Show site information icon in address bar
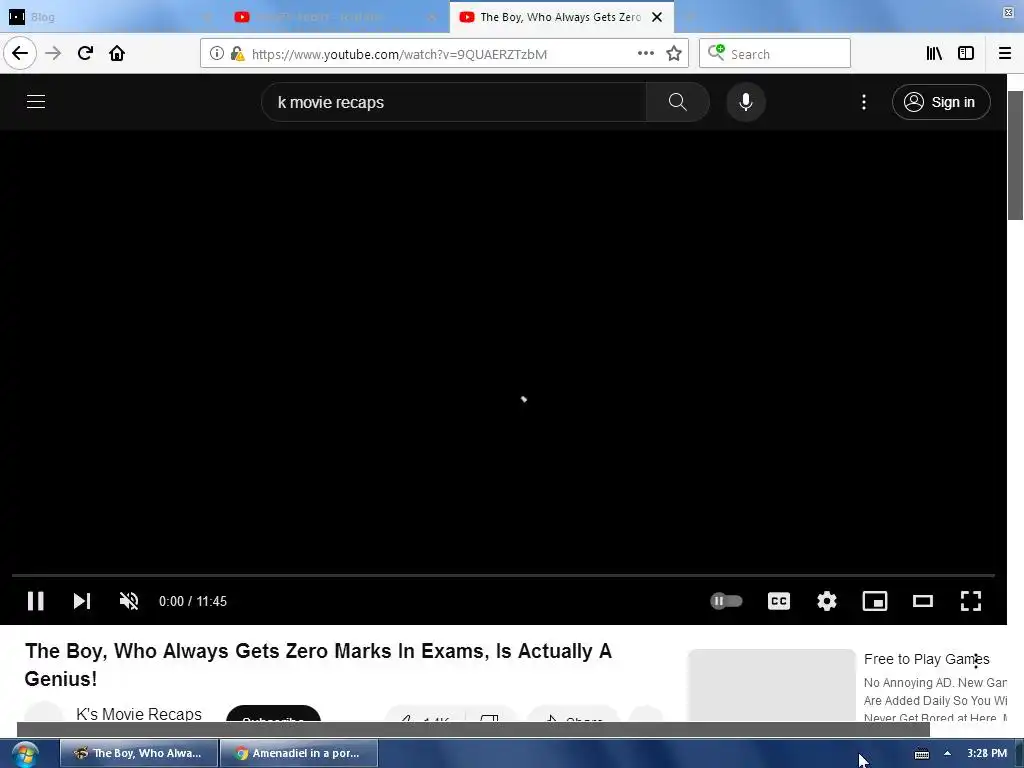This screenshot has height=768, width=1024. [x=217, y=54]
